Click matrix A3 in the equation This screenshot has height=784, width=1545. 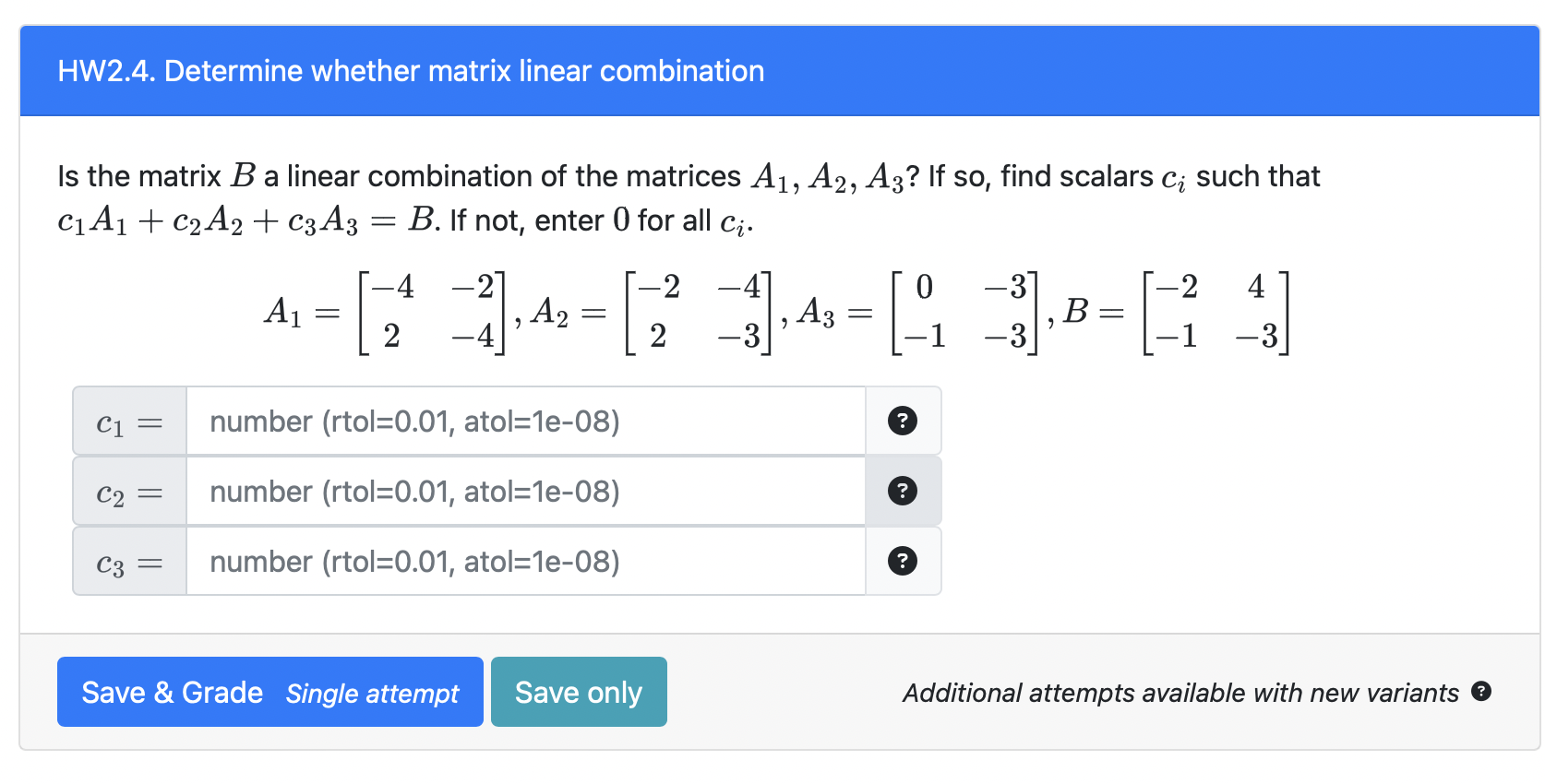918,312
